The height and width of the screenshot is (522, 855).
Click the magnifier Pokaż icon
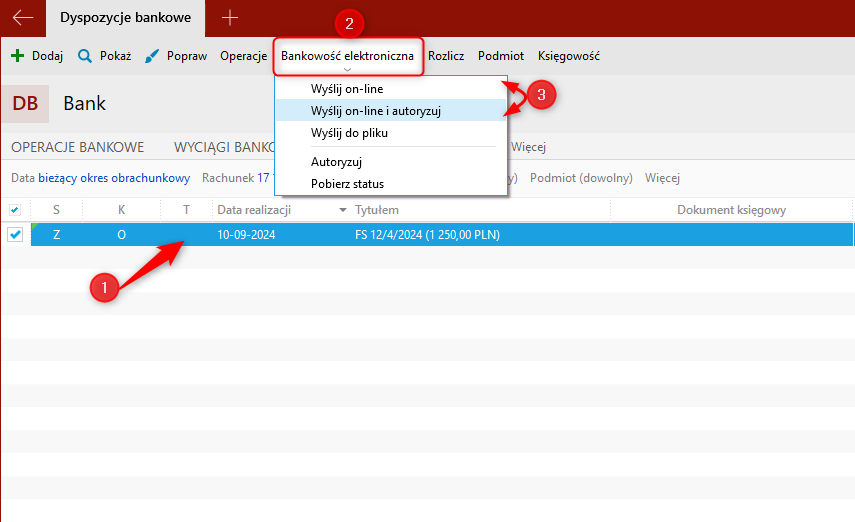coord(85,56)
